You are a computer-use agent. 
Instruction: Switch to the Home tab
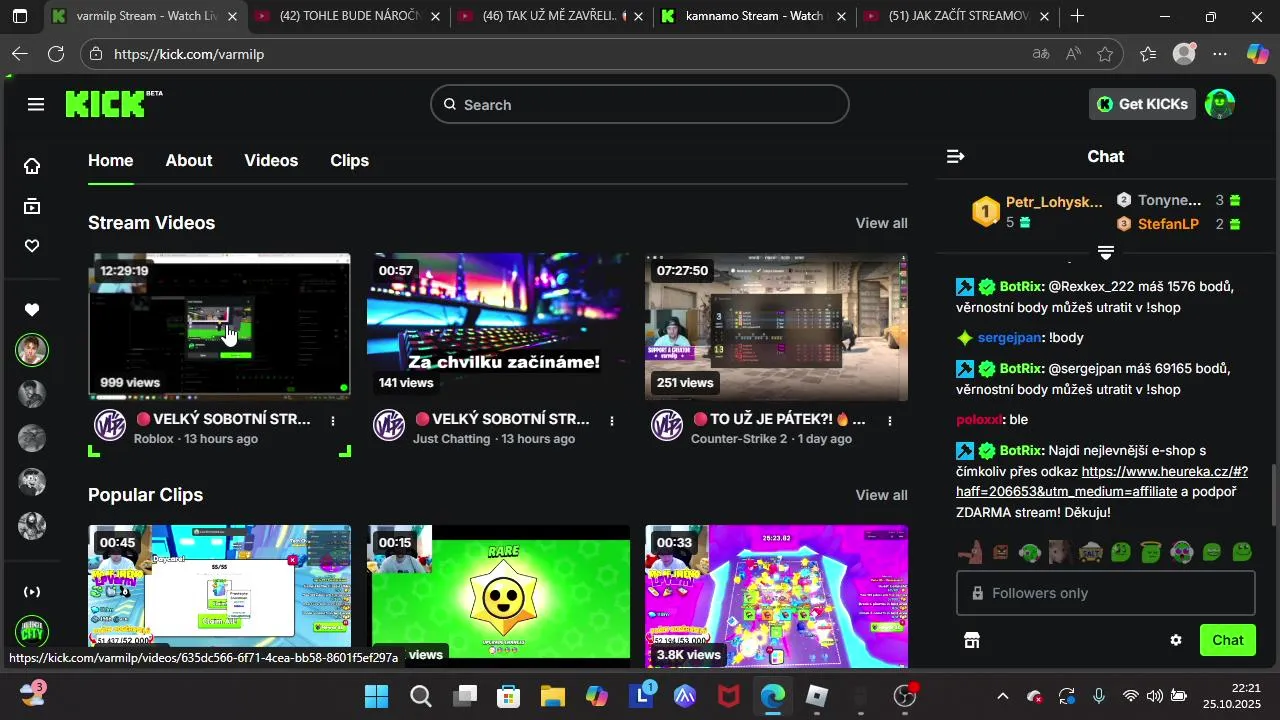point(110,160)
